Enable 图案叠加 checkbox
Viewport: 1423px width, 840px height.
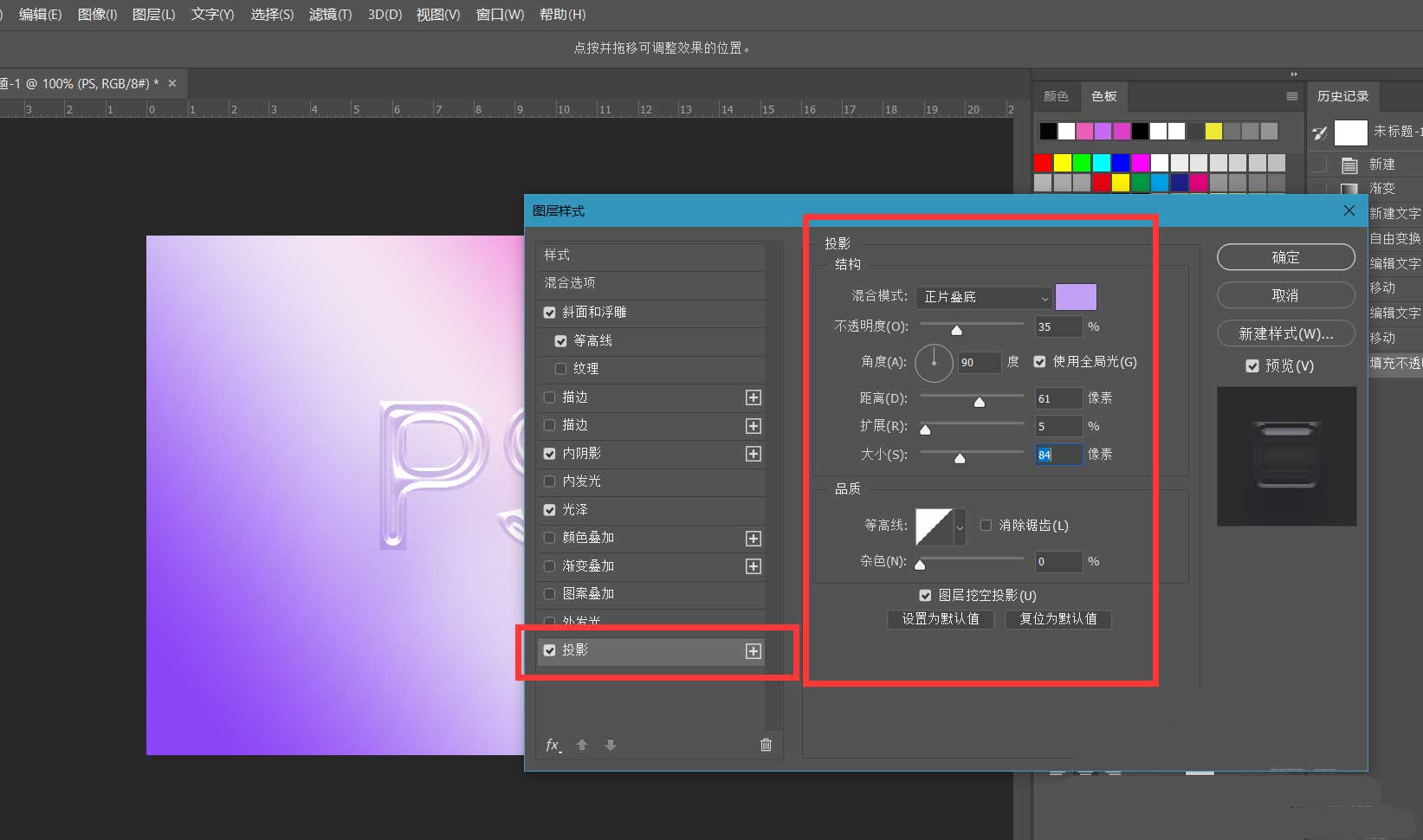tap(549, 594)
